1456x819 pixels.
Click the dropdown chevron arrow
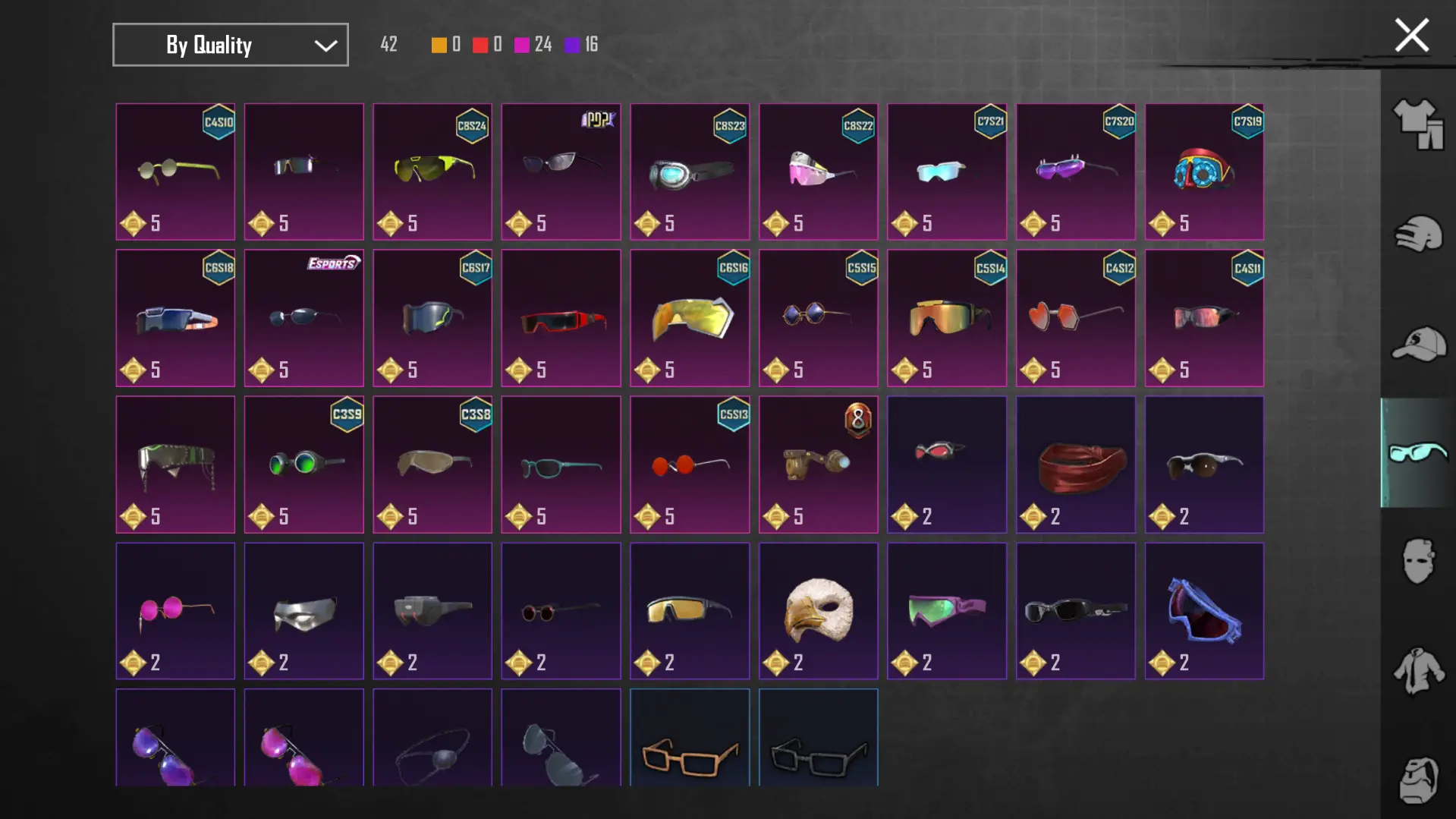click(x=325, y=46)
